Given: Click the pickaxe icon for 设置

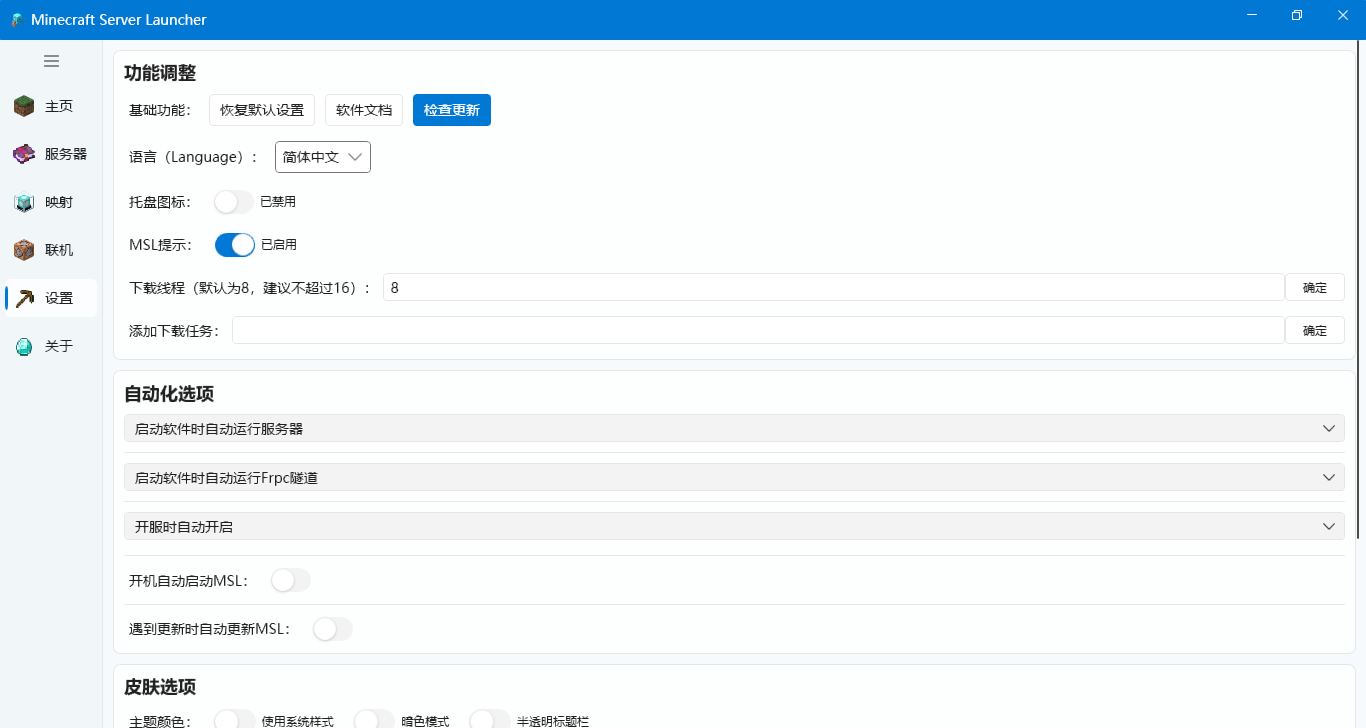Looking at the screenshot, I should pos(25,298).
